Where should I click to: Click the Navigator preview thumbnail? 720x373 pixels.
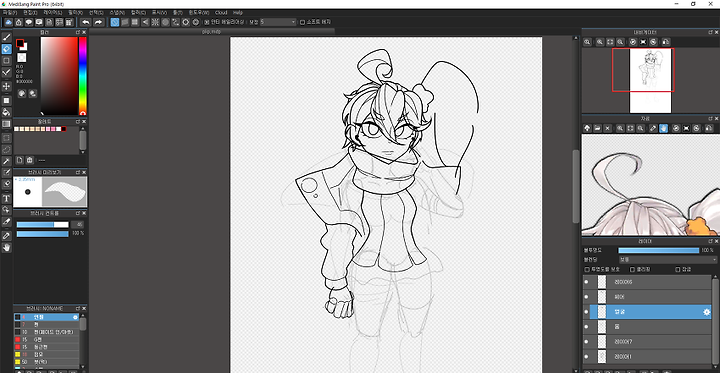tap(650, 80)
